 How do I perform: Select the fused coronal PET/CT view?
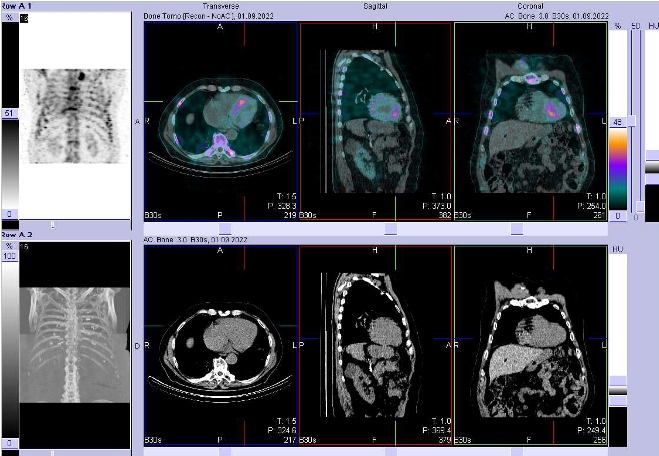529,118
